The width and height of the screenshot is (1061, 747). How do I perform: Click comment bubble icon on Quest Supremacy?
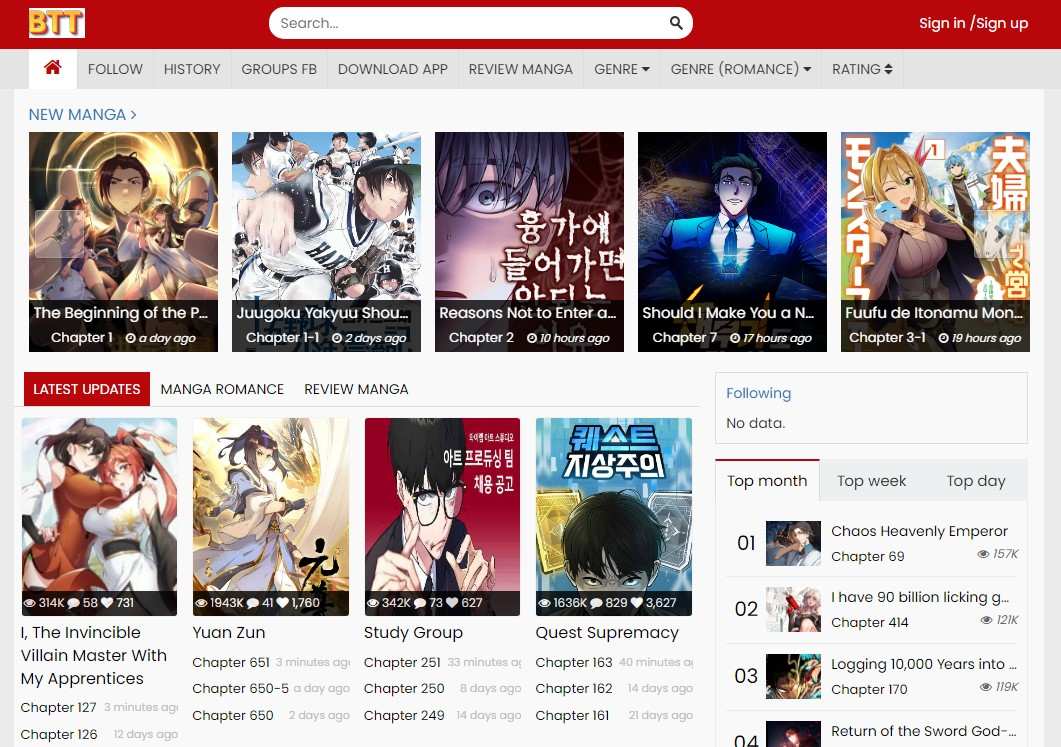click(x=597, y=602)
